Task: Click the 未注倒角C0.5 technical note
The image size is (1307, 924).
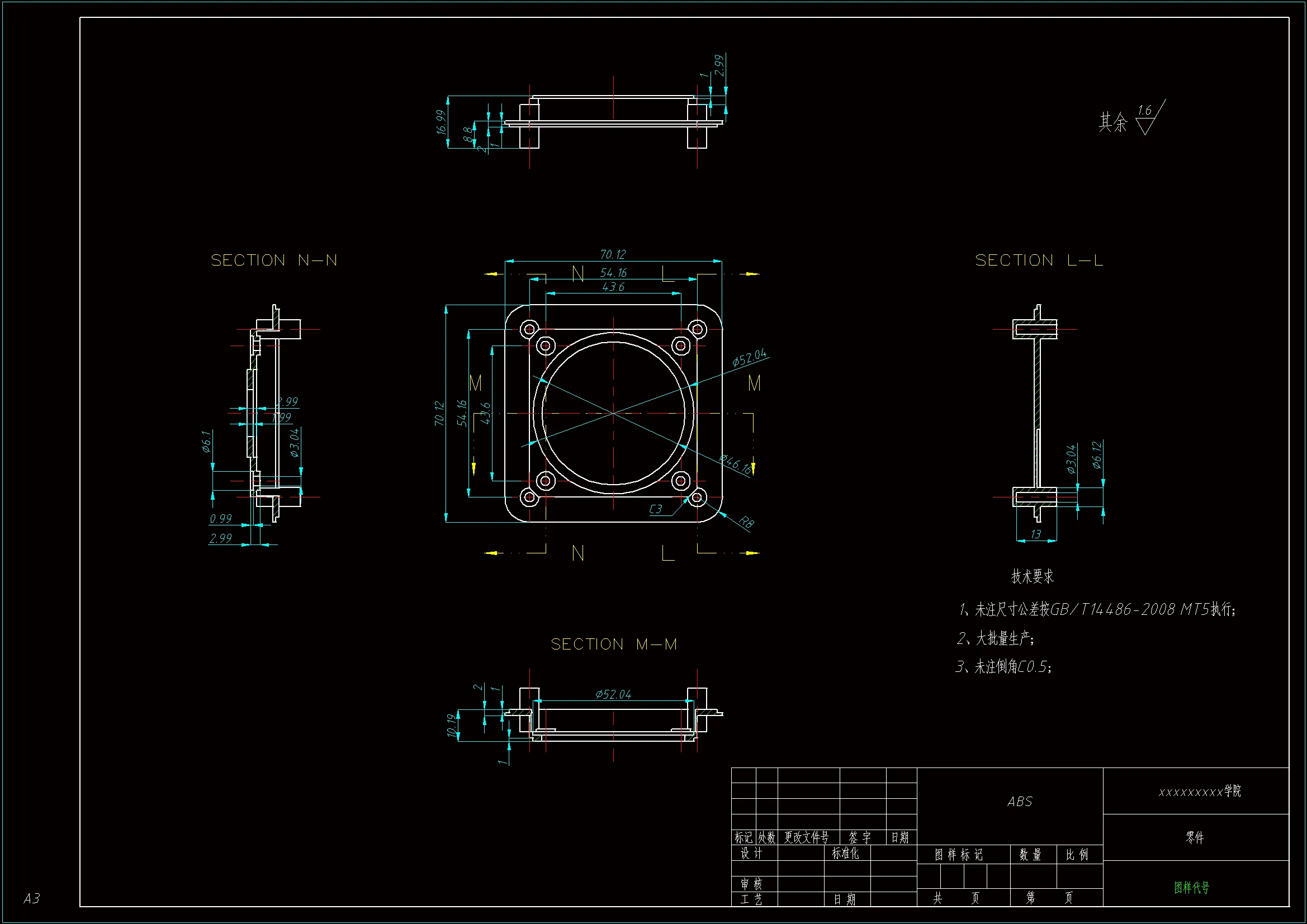Action: [x=1005, y=666]
